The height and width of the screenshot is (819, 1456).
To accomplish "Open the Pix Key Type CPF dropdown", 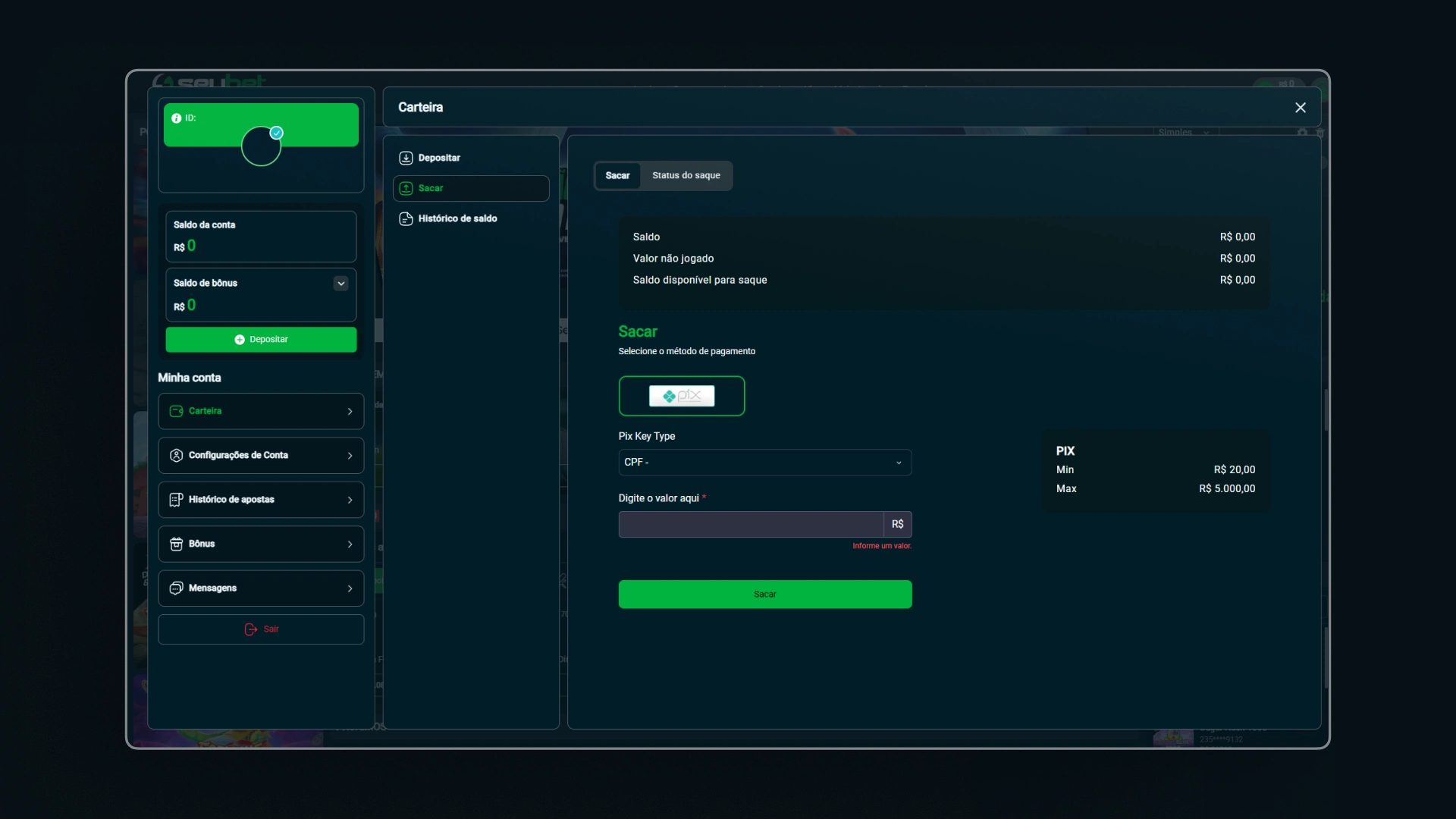I will point(764,463).
